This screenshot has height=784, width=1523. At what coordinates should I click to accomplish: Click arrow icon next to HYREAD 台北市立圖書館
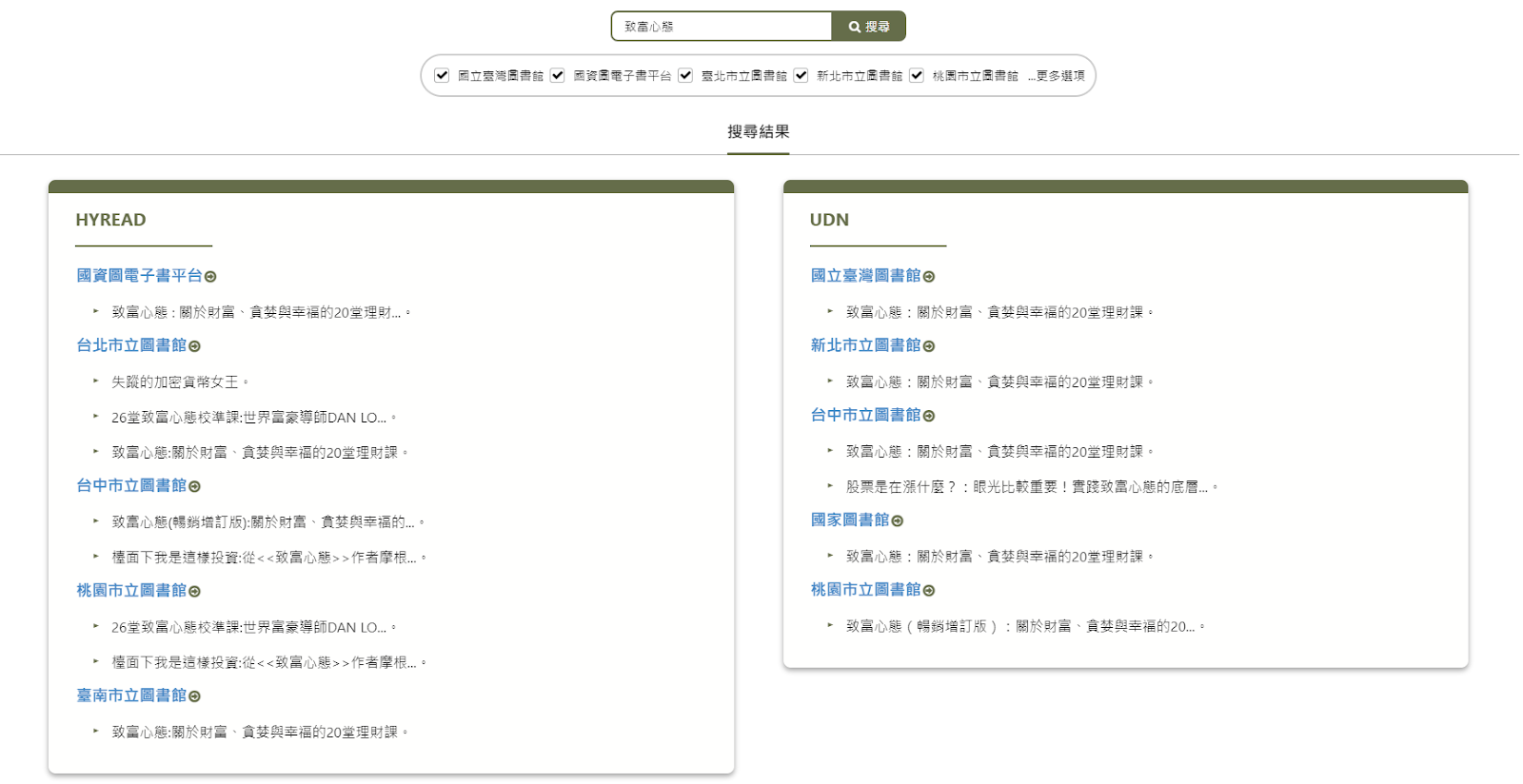pos(194,346)
